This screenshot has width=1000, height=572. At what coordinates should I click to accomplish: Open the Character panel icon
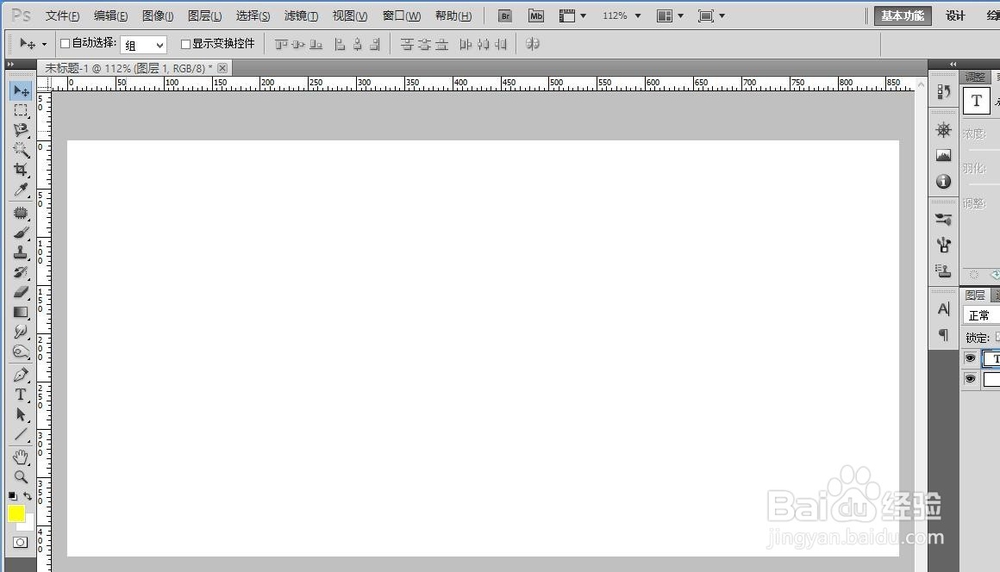[944, 309]
